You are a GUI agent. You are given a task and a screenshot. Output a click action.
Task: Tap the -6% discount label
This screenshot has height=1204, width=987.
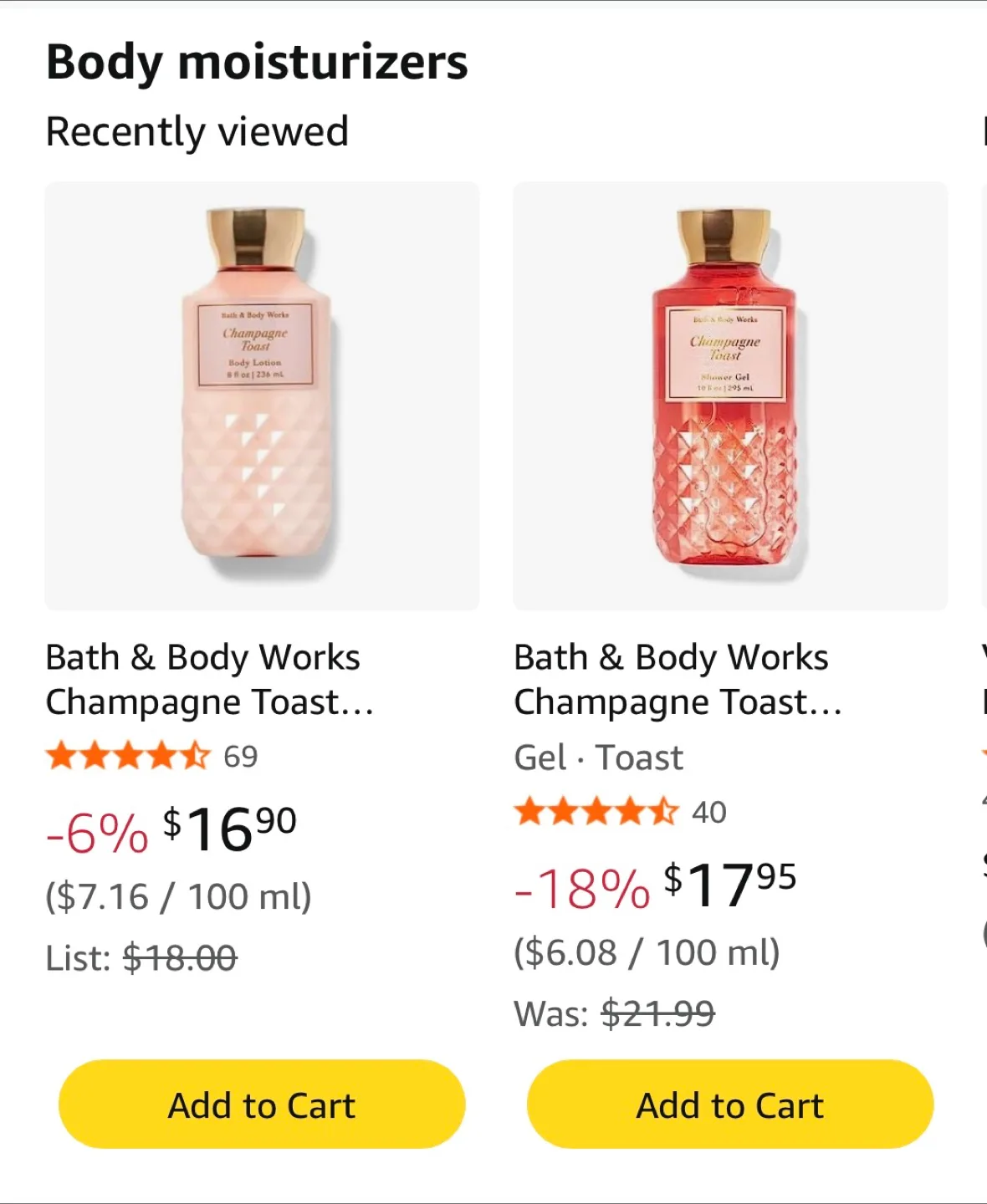(97, 833)
